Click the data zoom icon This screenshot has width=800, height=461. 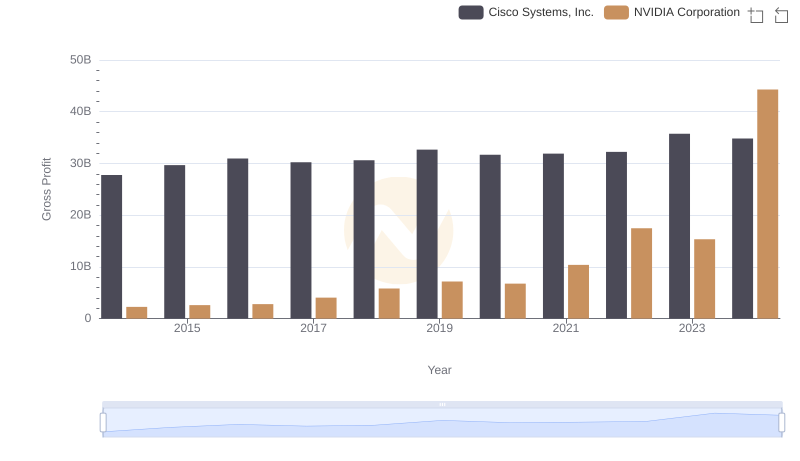tap(756, 15)
